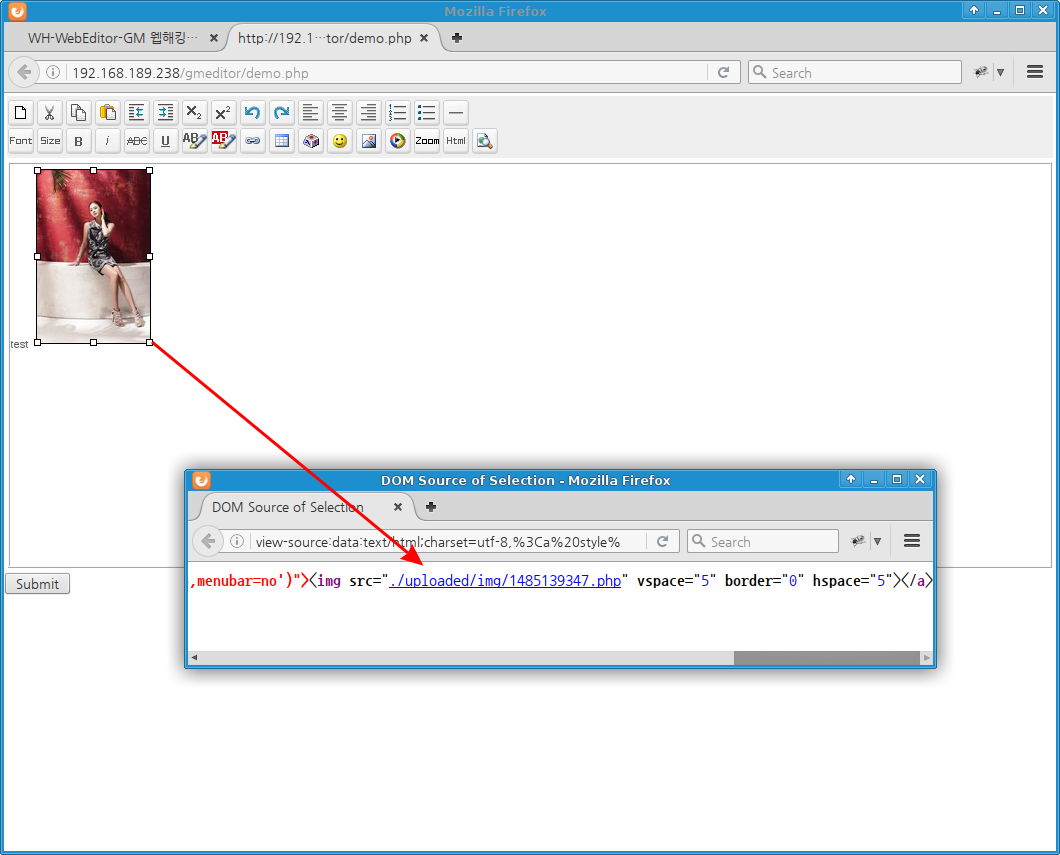
Task: Open the uploaded/img/1485139347.php link
Action: click(505, 581)
